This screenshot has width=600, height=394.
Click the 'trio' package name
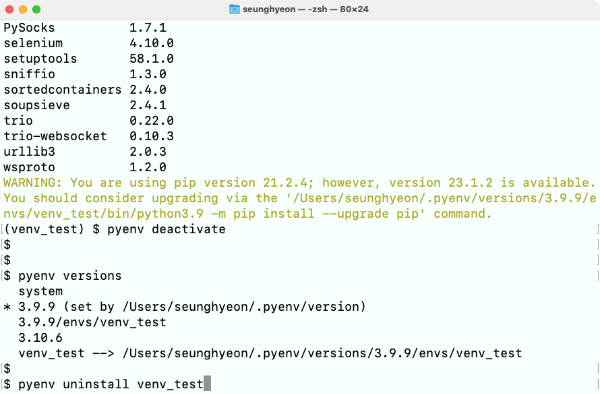tap(18, 121)
